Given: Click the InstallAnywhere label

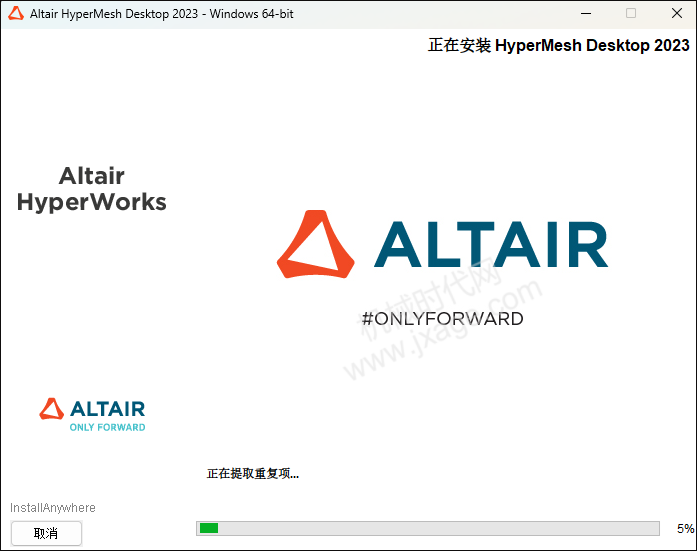Looking at the screenshot, I should [x=53, y=507].
